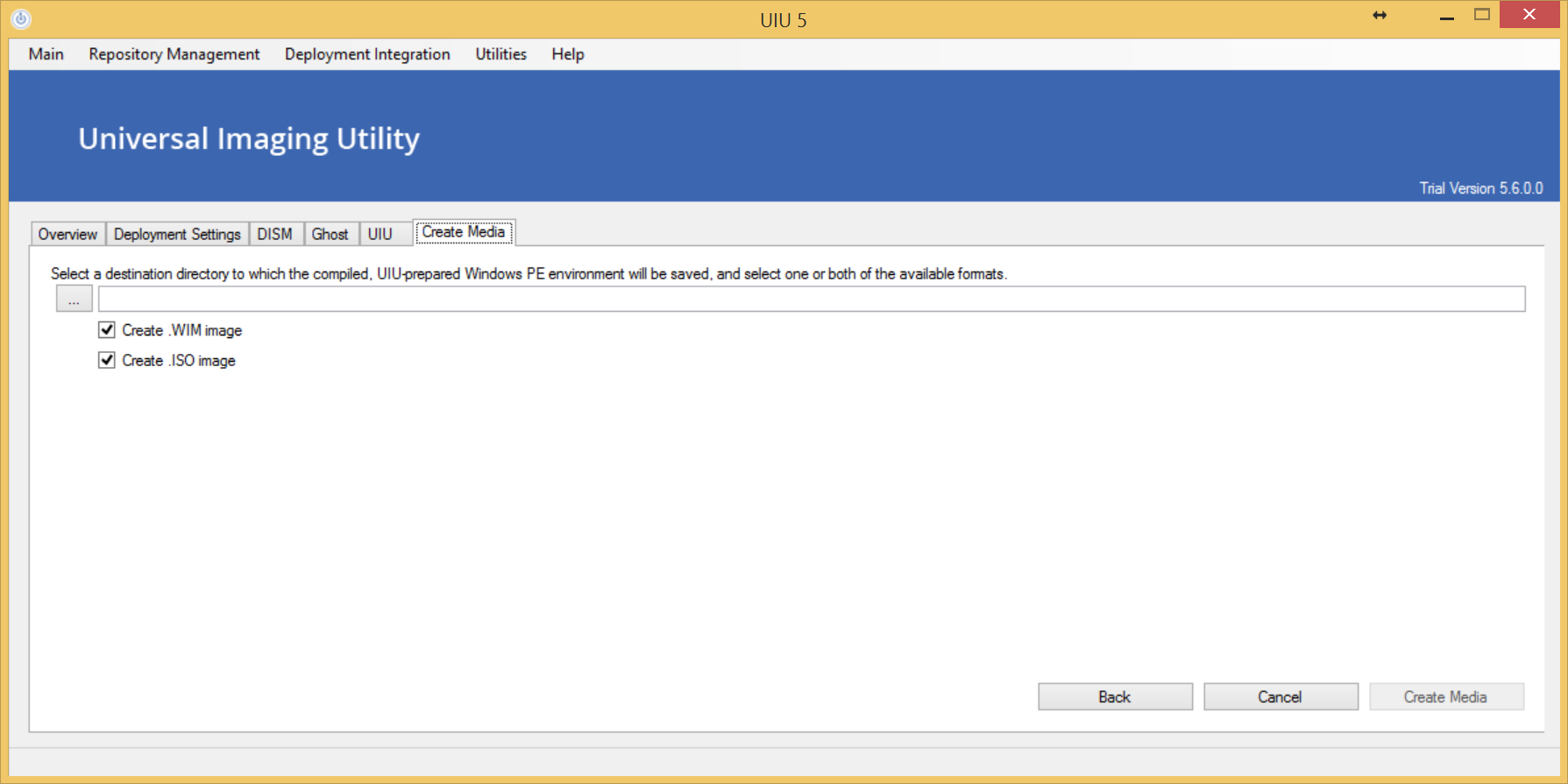Click the double-arrow resize icon in title bar
This screenshot has width=1568, height=784.
click(1380, 15)
